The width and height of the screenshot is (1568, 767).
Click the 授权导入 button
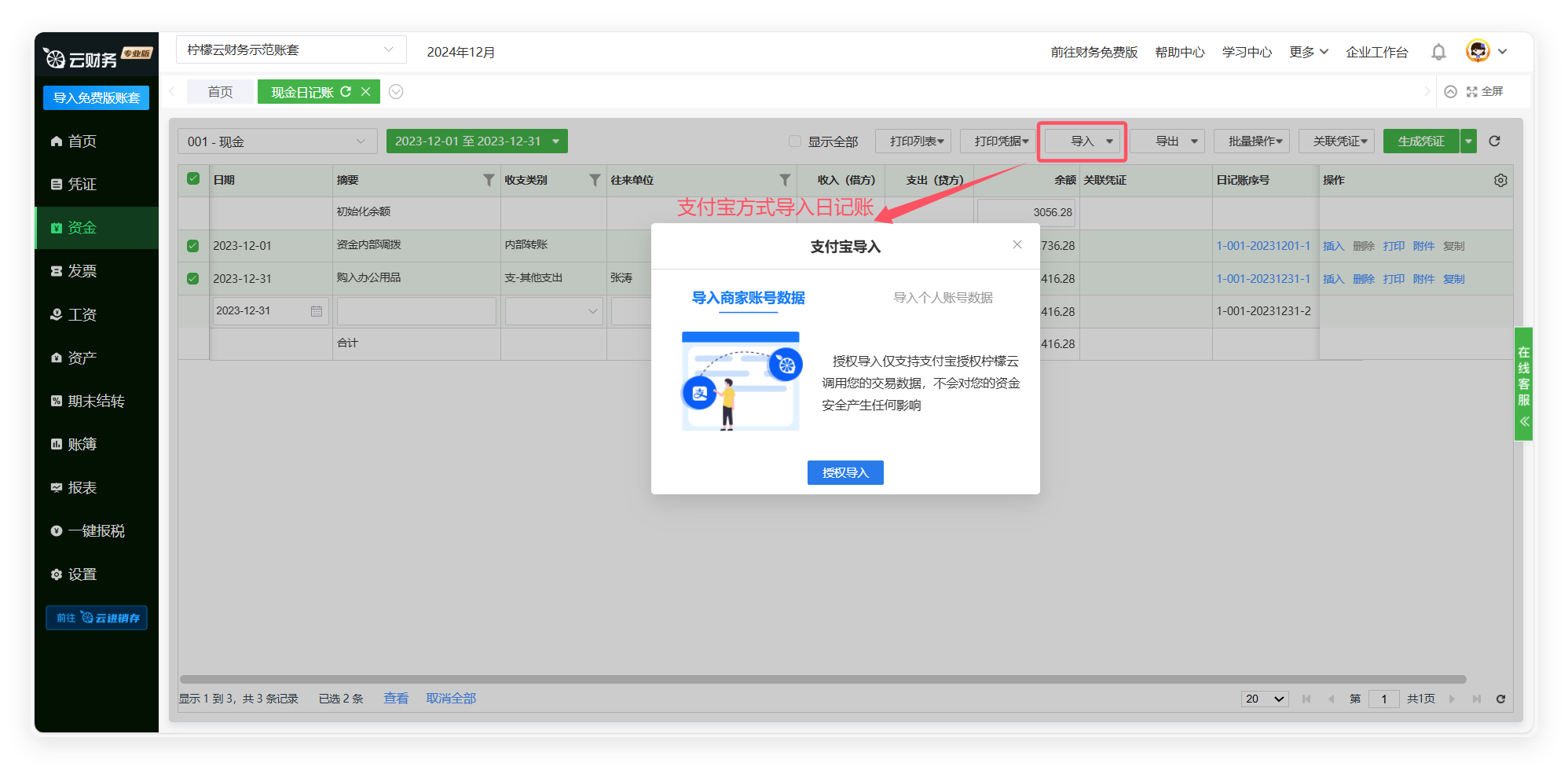tap(845, 472)
